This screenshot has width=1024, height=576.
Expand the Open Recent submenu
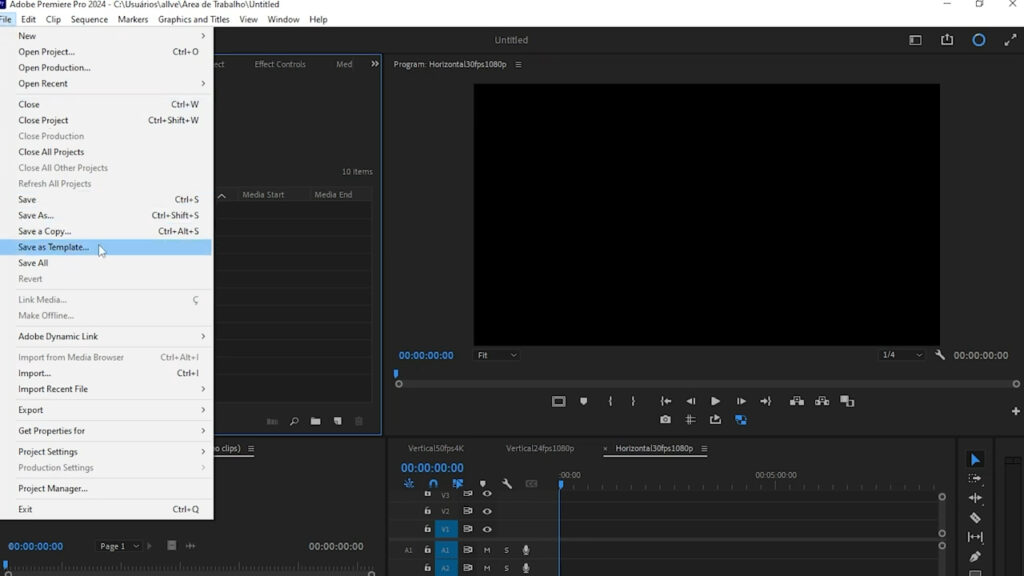pos(106,84)
